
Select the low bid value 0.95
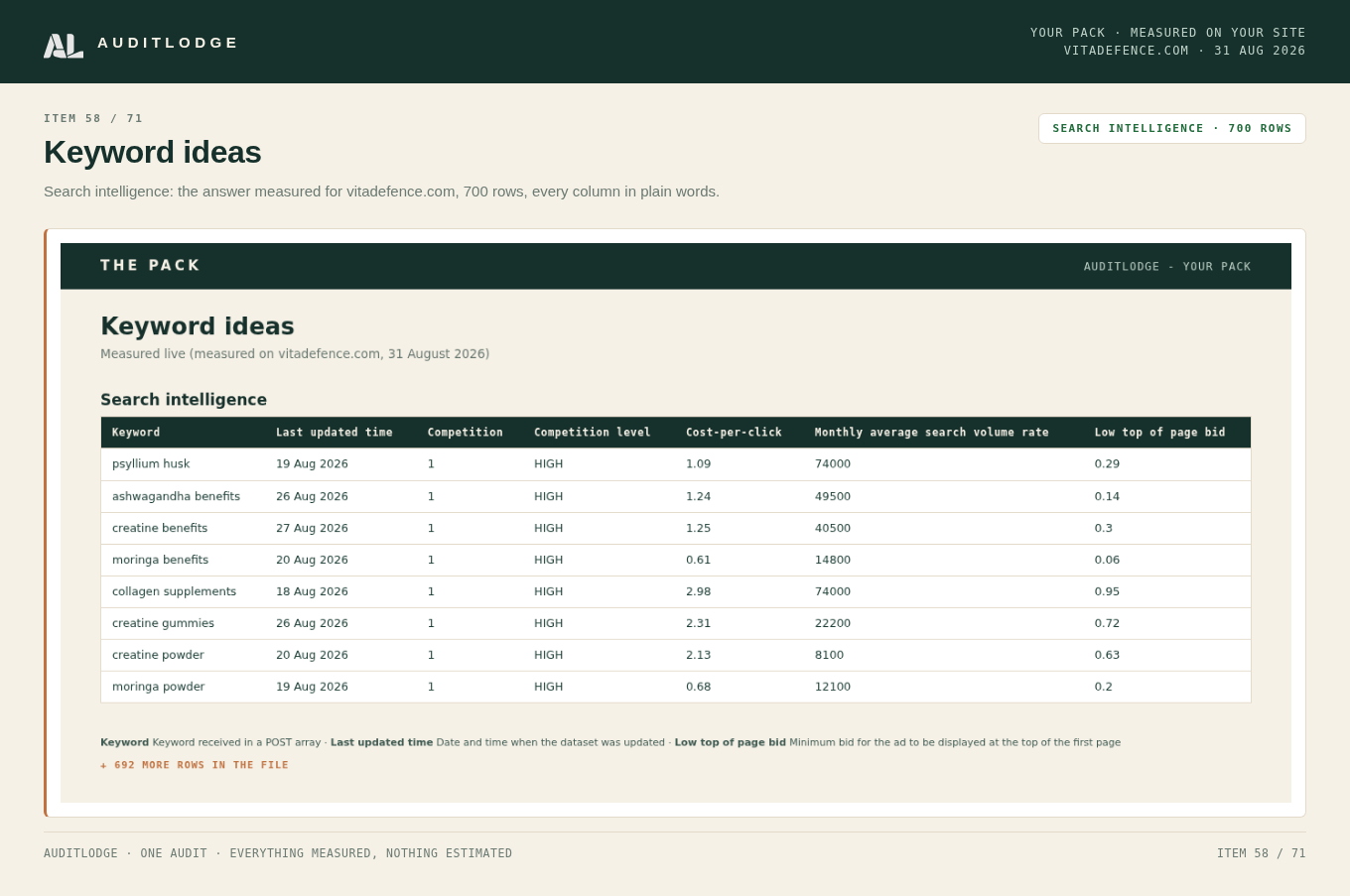1107,591
